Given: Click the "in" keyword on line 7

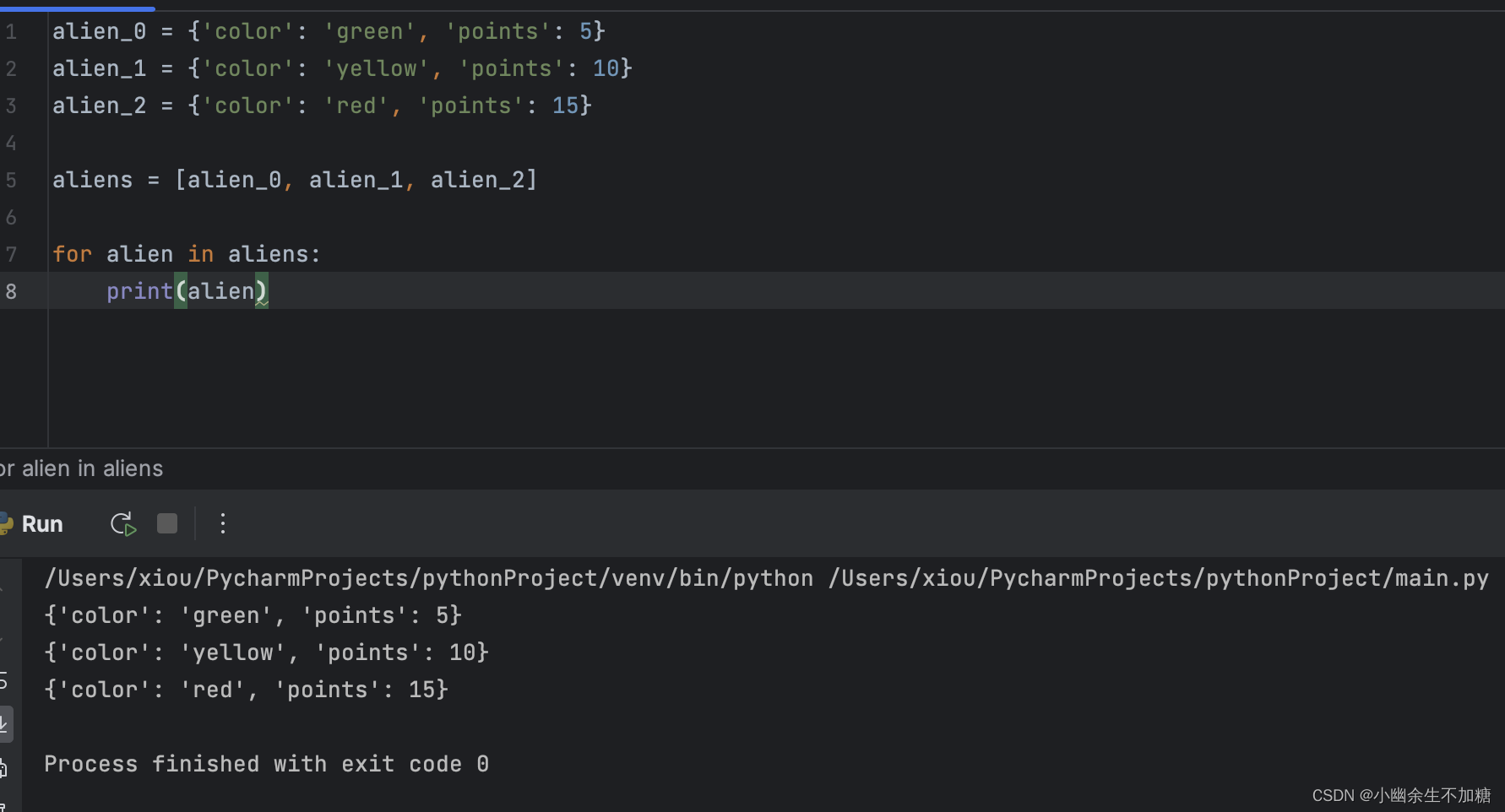Looking at the screenshot, I should (201, 254).
